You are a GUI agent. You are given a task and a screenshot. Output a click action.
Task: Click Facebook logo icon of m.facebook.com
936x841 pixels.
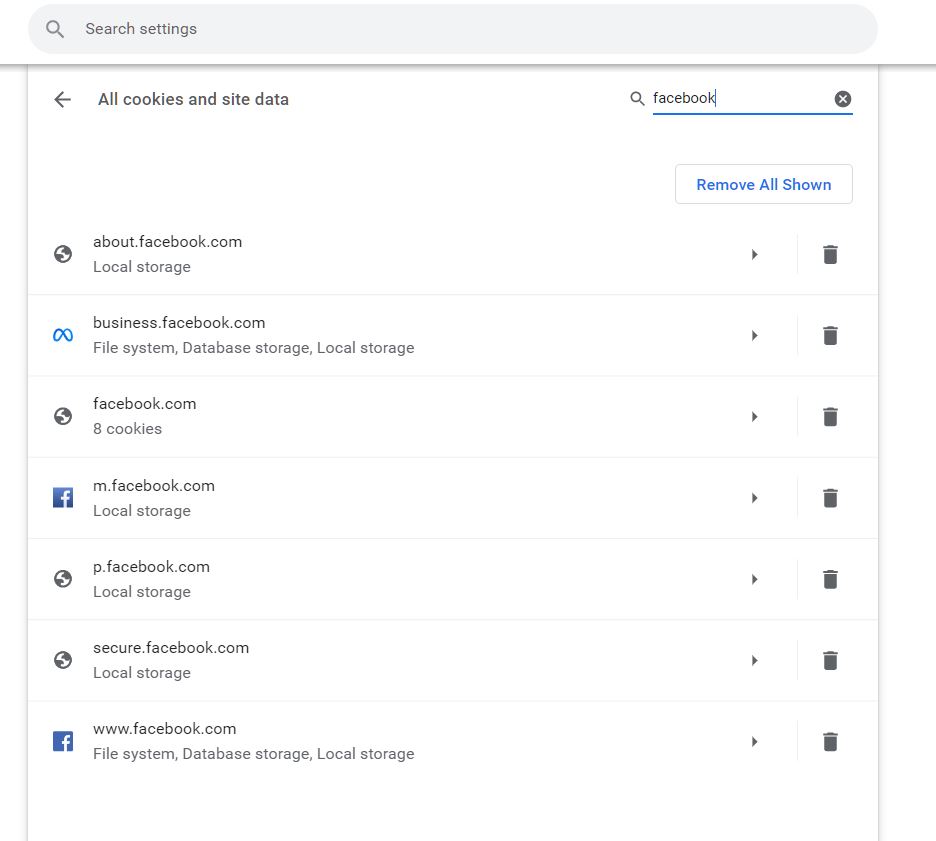pos(63,497)
